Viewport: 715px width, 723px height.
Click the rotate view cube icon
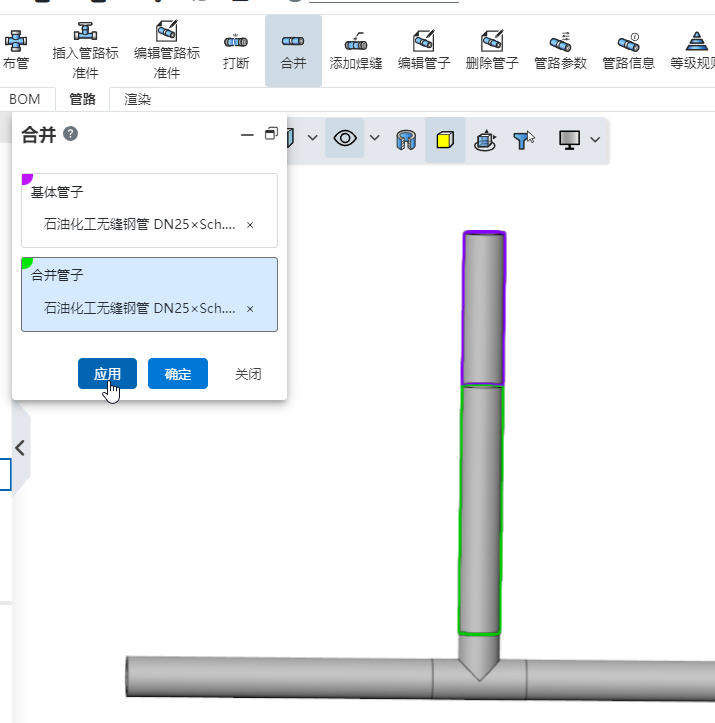[485, 140]
